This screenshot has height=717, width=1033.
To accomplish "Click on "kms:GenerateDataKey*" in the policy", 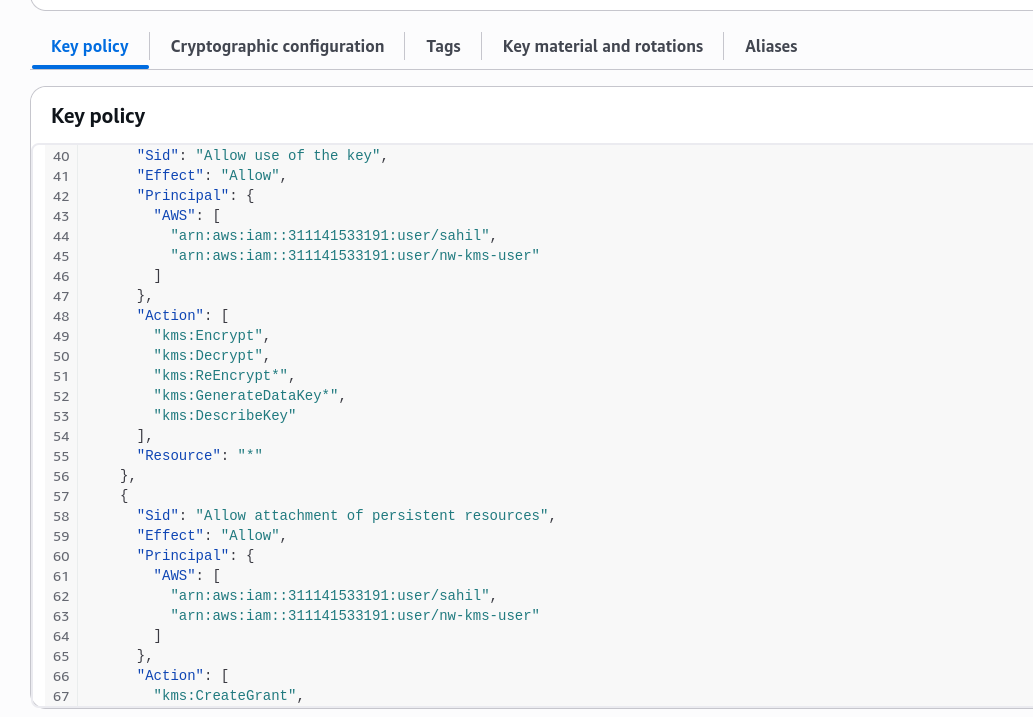I will (x=246, y=396).
